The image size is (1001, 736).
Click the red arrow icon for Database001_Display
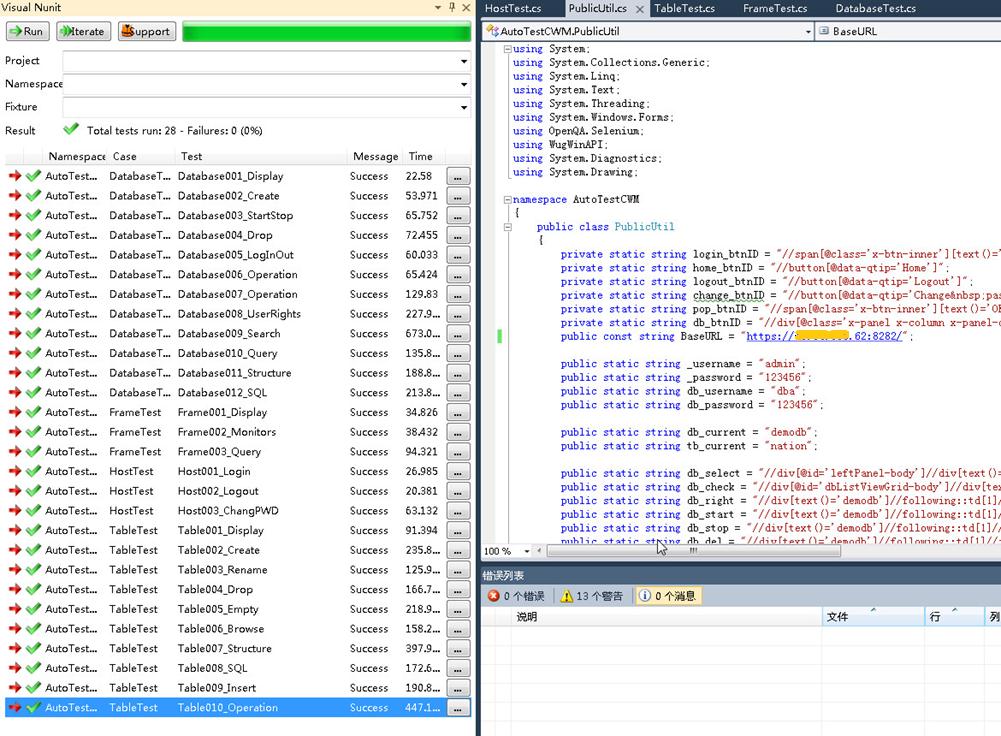(15, 176)
